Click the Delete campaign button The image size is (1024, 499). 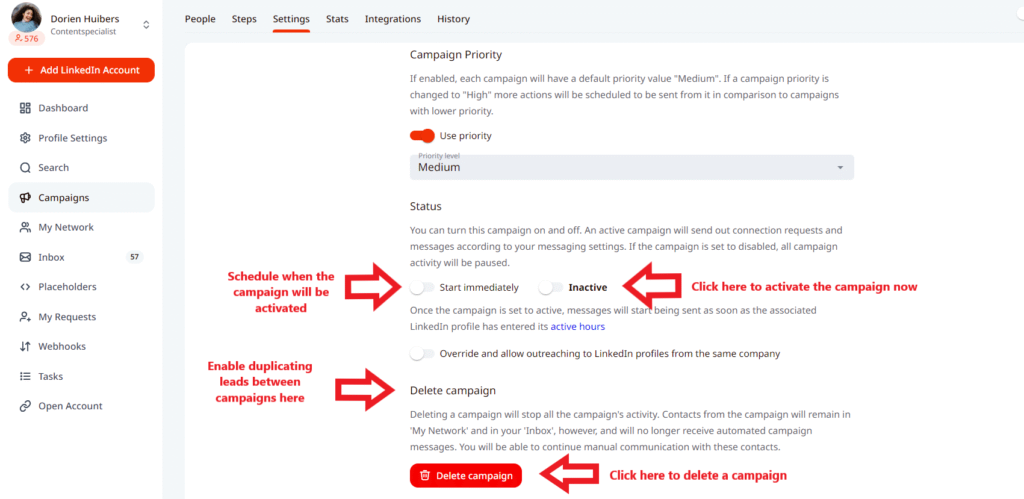pyautogui.click(x=465, y=476)
